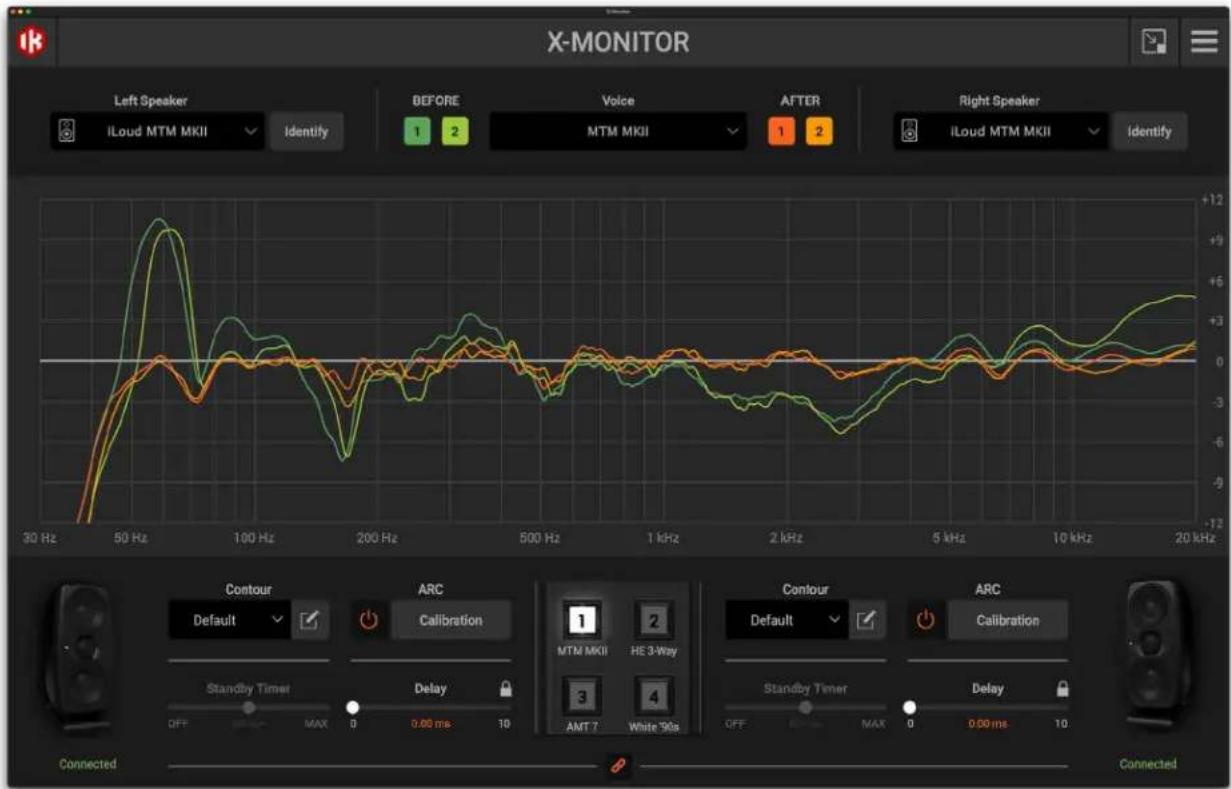Toggle the left speaker ARC power icon
Screen dimensions: 1231x789
[369, 620]
